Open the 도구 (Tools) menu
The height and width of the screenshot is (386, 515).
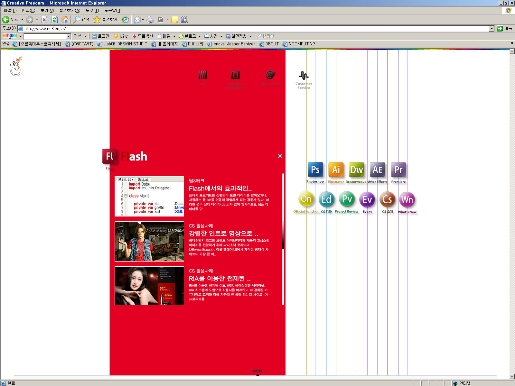tap(92, 11)
